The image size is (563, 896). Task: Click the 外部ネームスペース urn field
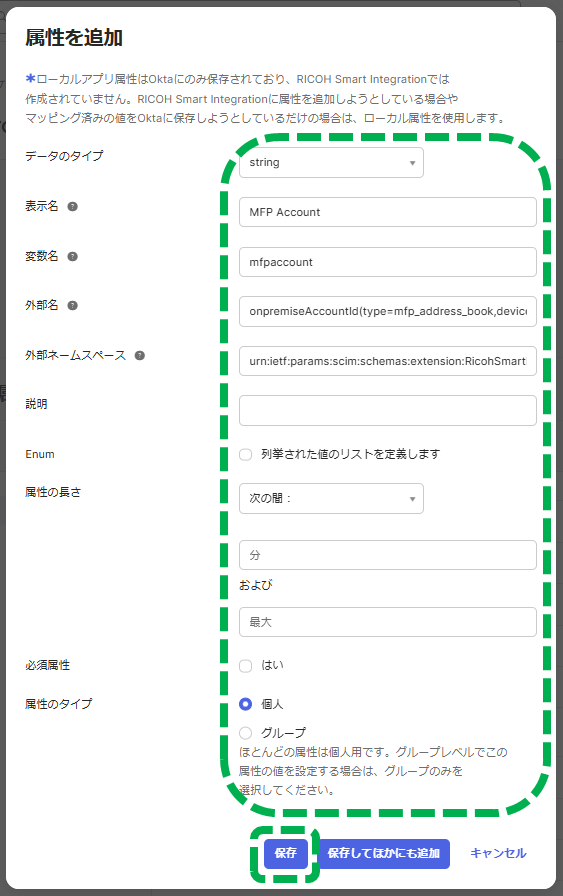click(x=388, y=361)
